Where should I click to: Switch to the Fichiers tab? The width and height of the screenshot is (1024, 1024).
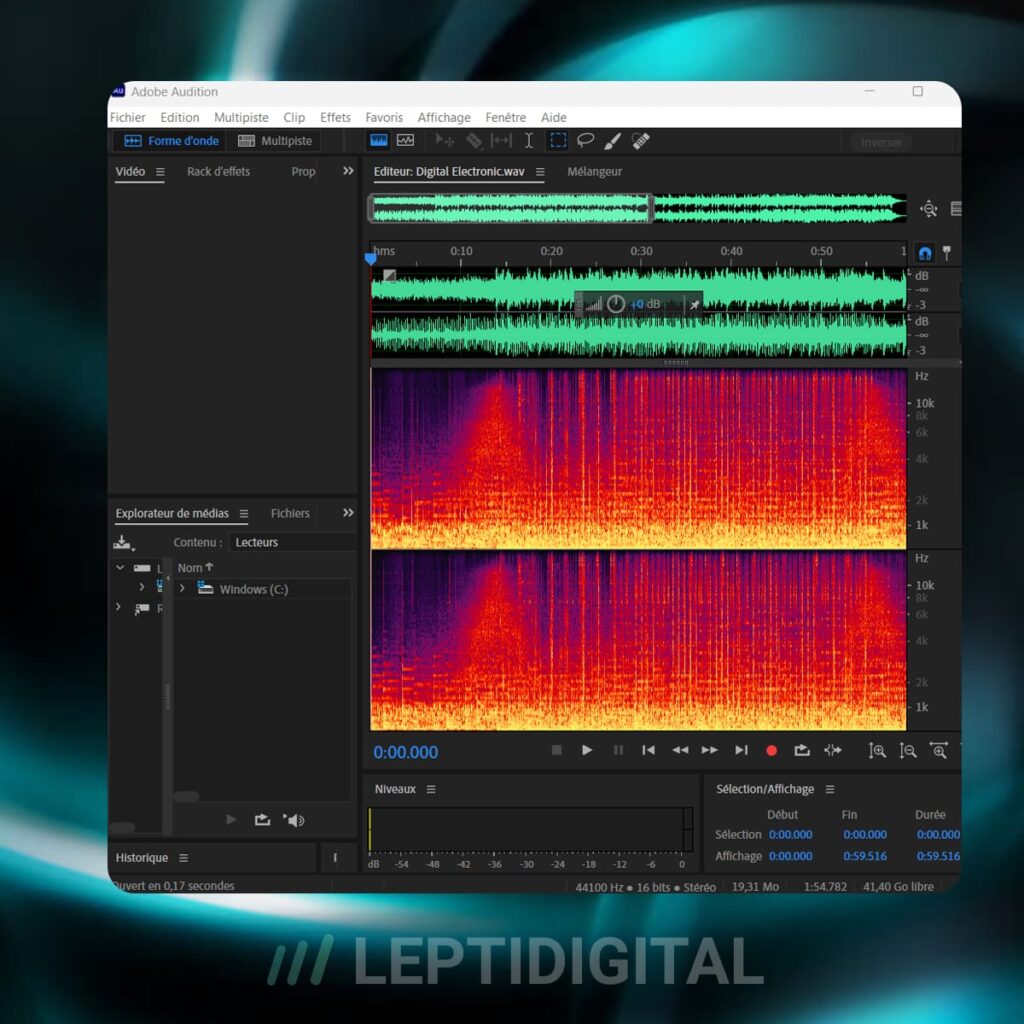[290, 513]
